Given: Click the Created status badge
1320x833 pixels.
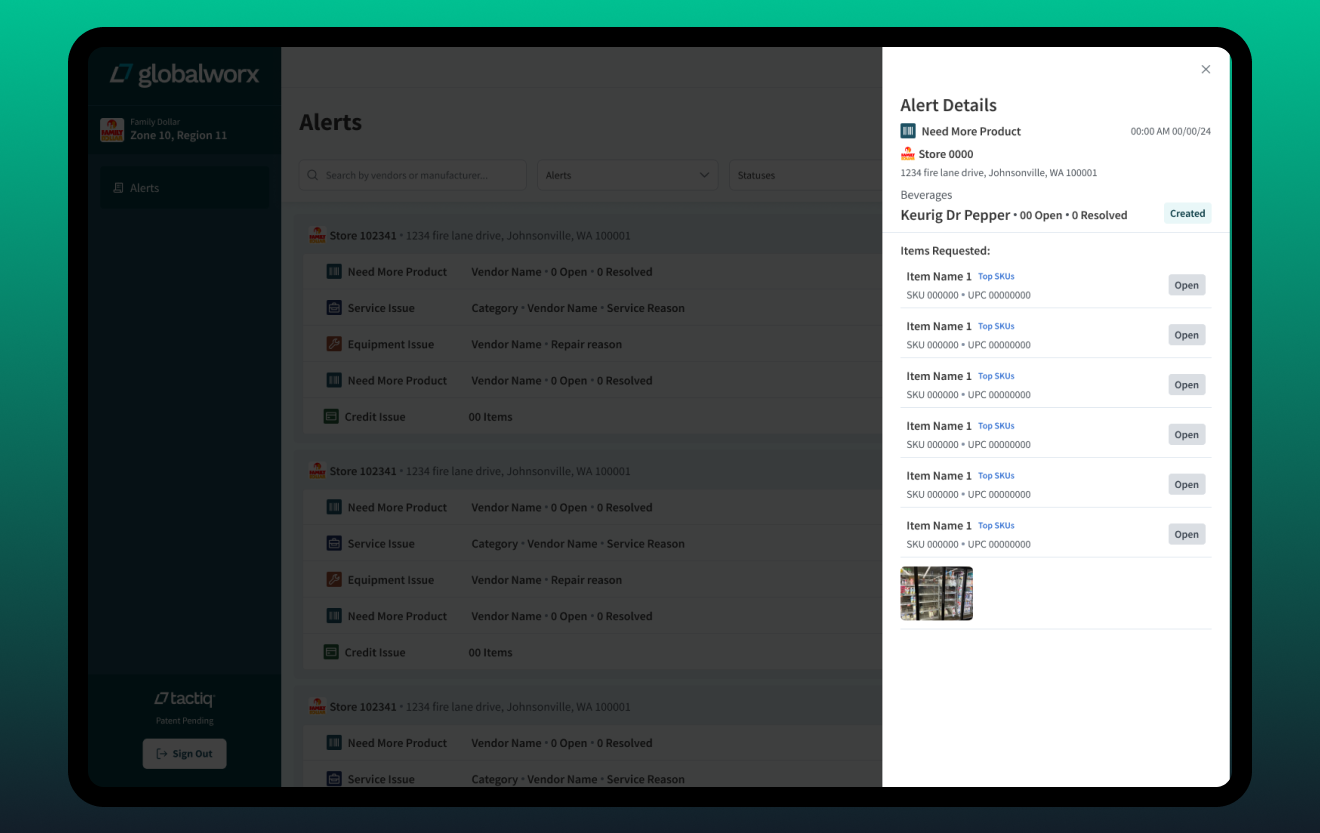Looking at the screenshot, I should coord(1188,213).
